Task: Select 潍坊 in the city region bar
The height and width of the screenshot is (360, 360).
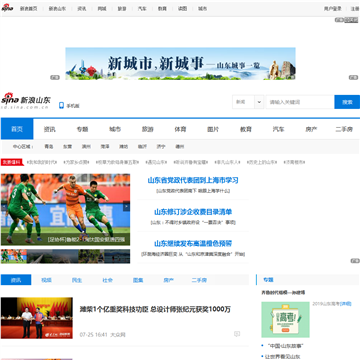Action: 124,146
